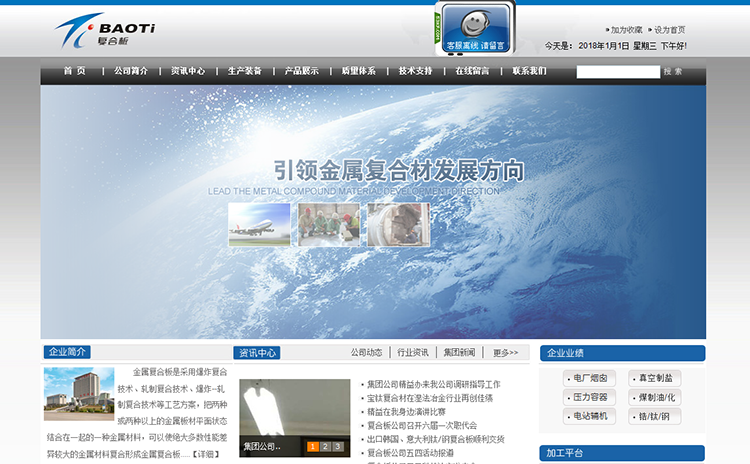Click the date text 2018年1月1日
The height and width of the screenshot is (464, 750).
604,46
